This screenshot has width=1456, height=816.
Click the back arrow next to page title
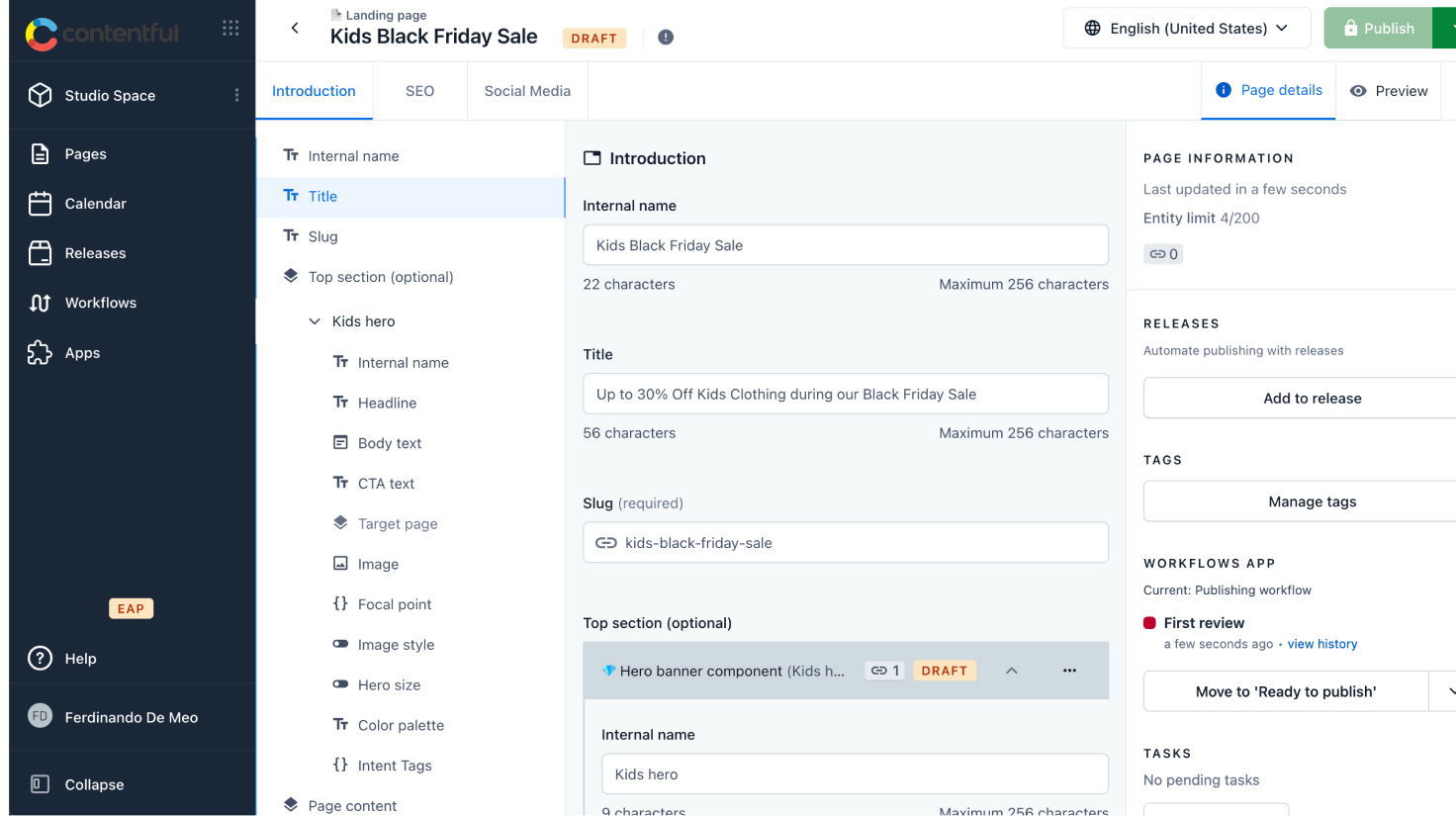[x=295, y=28]
